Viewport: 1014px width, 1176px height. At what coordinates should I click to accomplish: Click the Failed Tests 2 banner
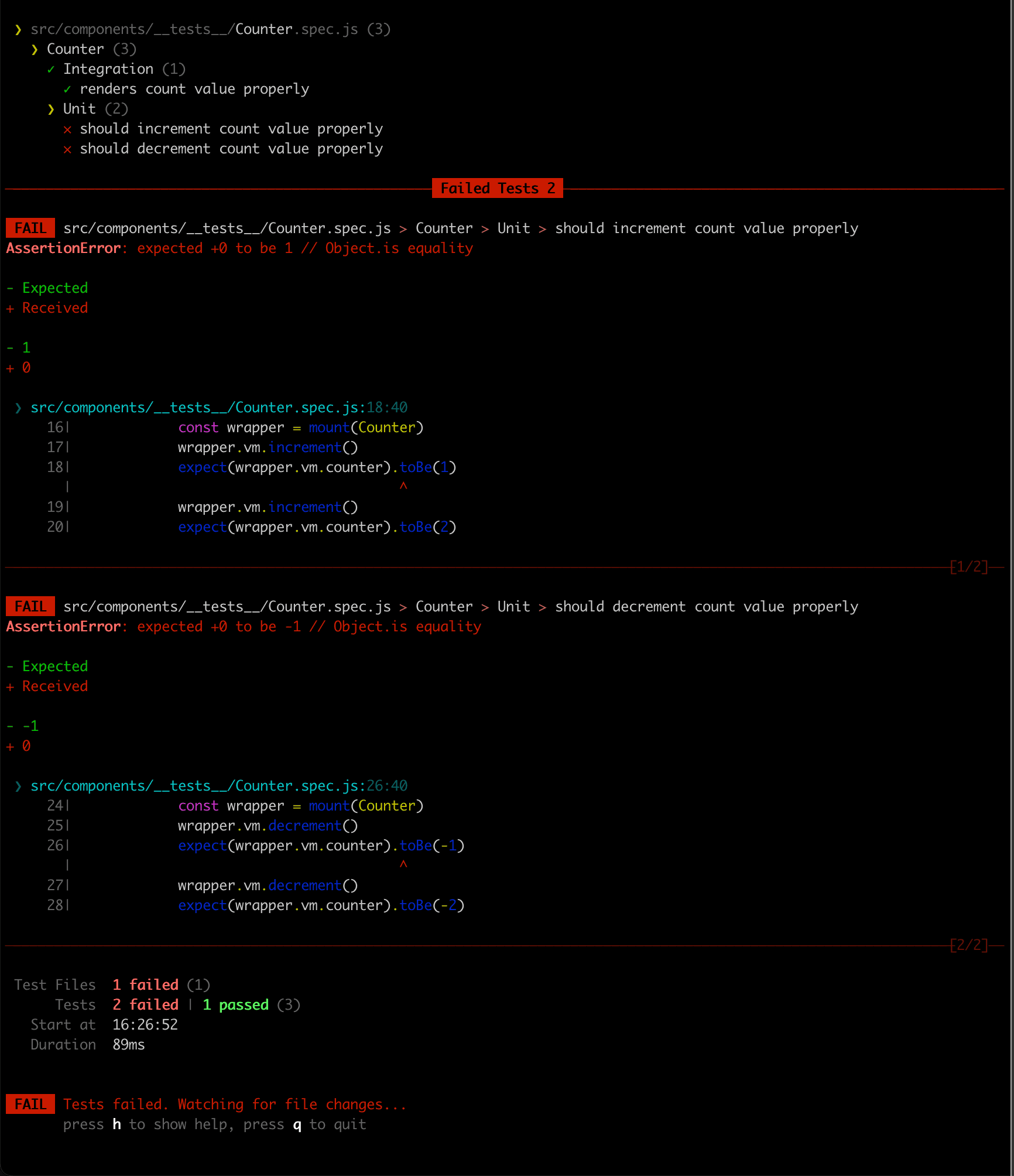pos(497,189)
